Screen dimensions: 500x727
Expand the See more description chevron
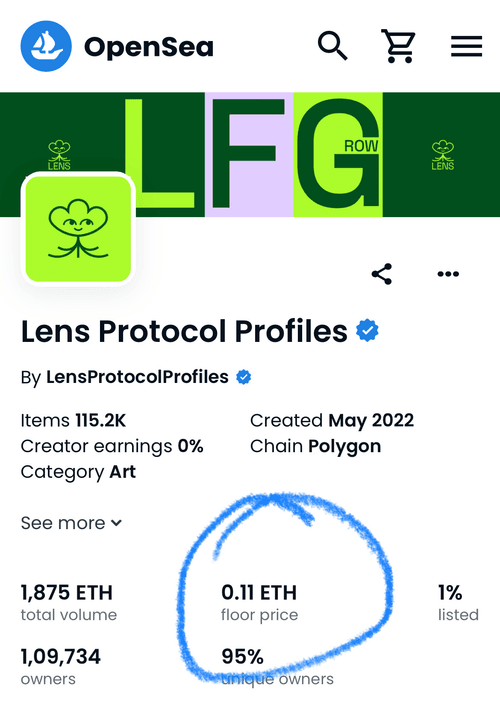tap(116, 523)
